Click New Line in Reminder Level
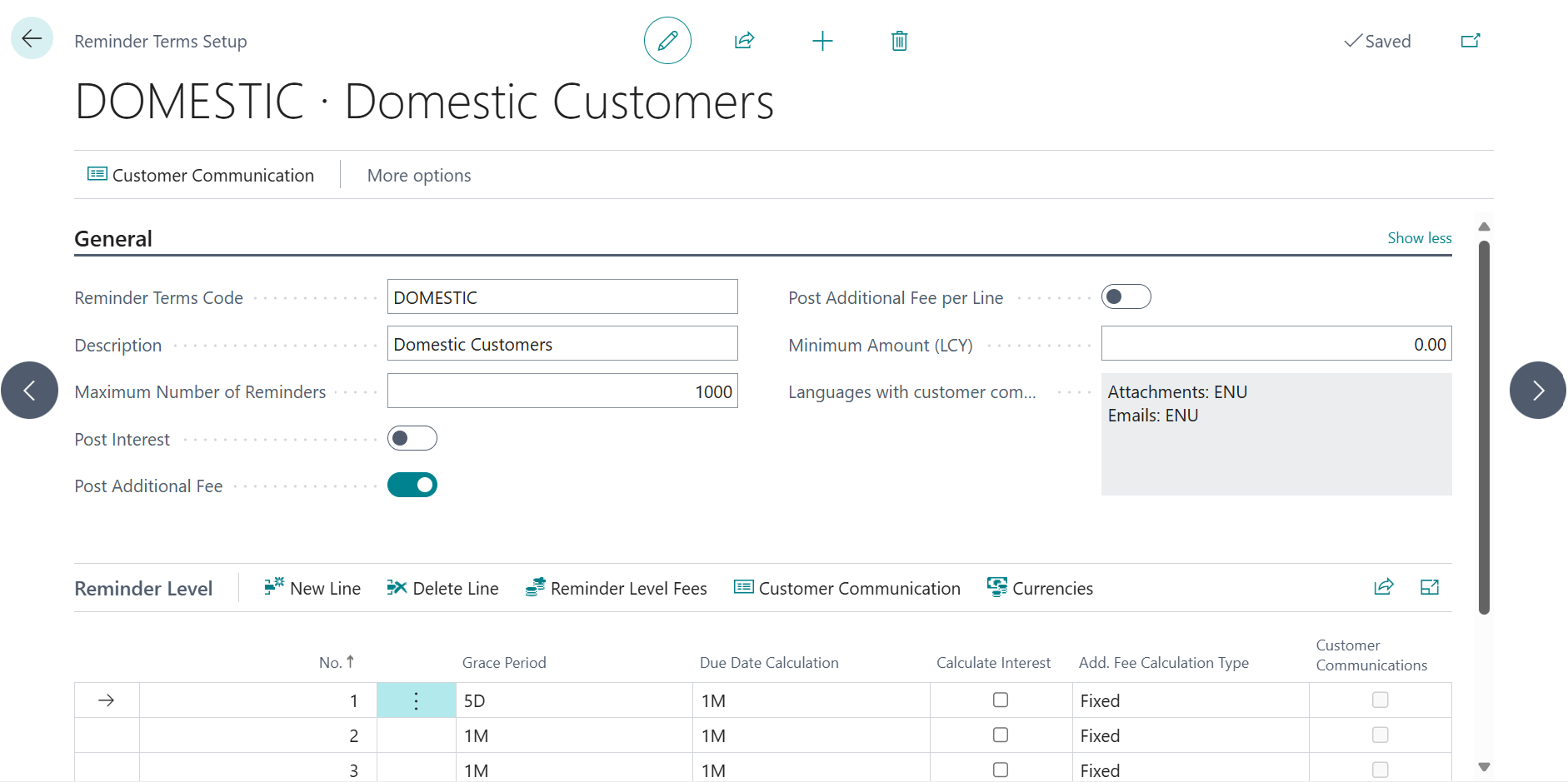 coord(312,589)
